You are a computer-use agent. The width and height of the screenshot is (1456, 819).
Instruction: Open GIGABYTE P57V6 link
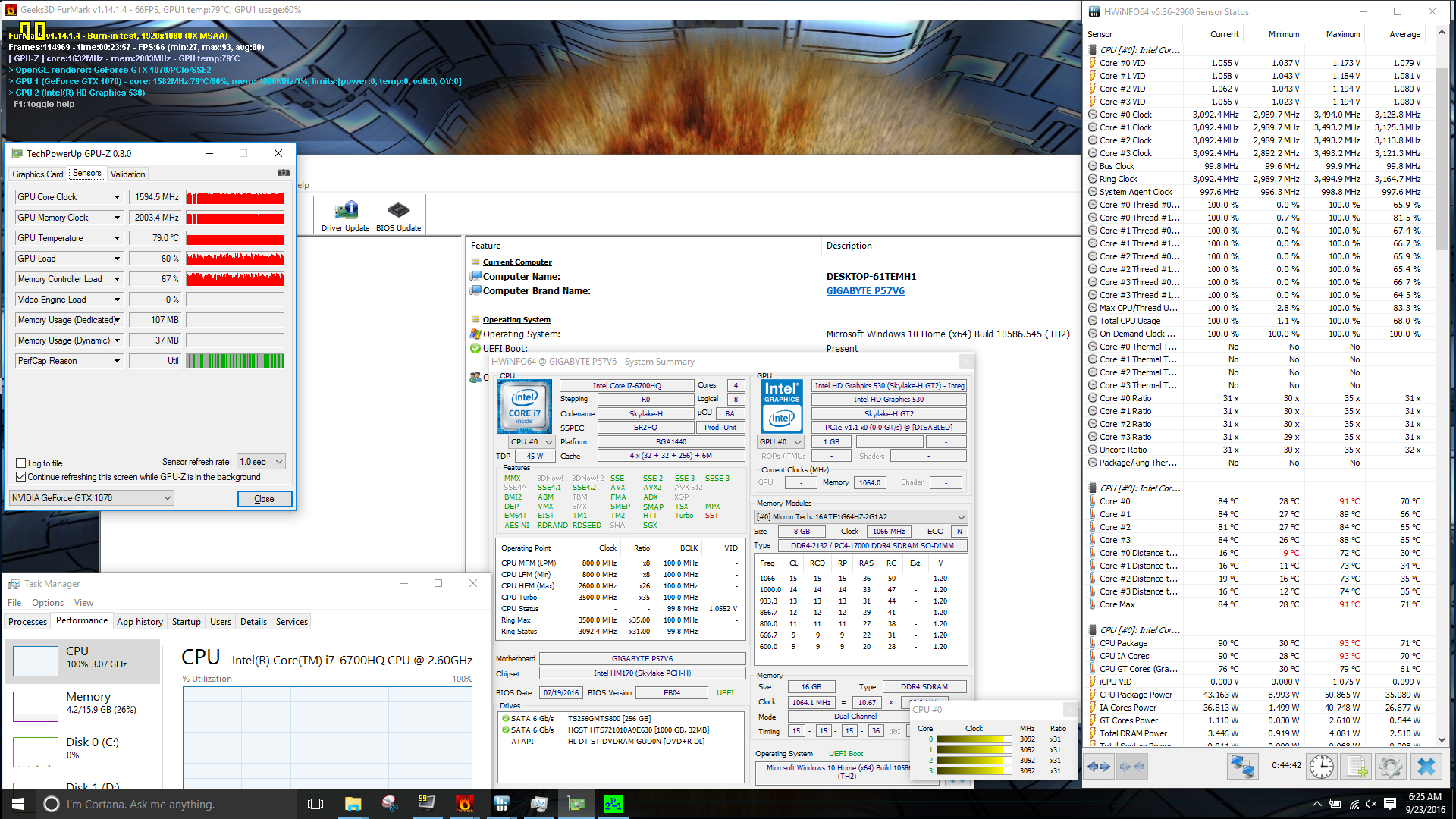[x=865, y=291]
